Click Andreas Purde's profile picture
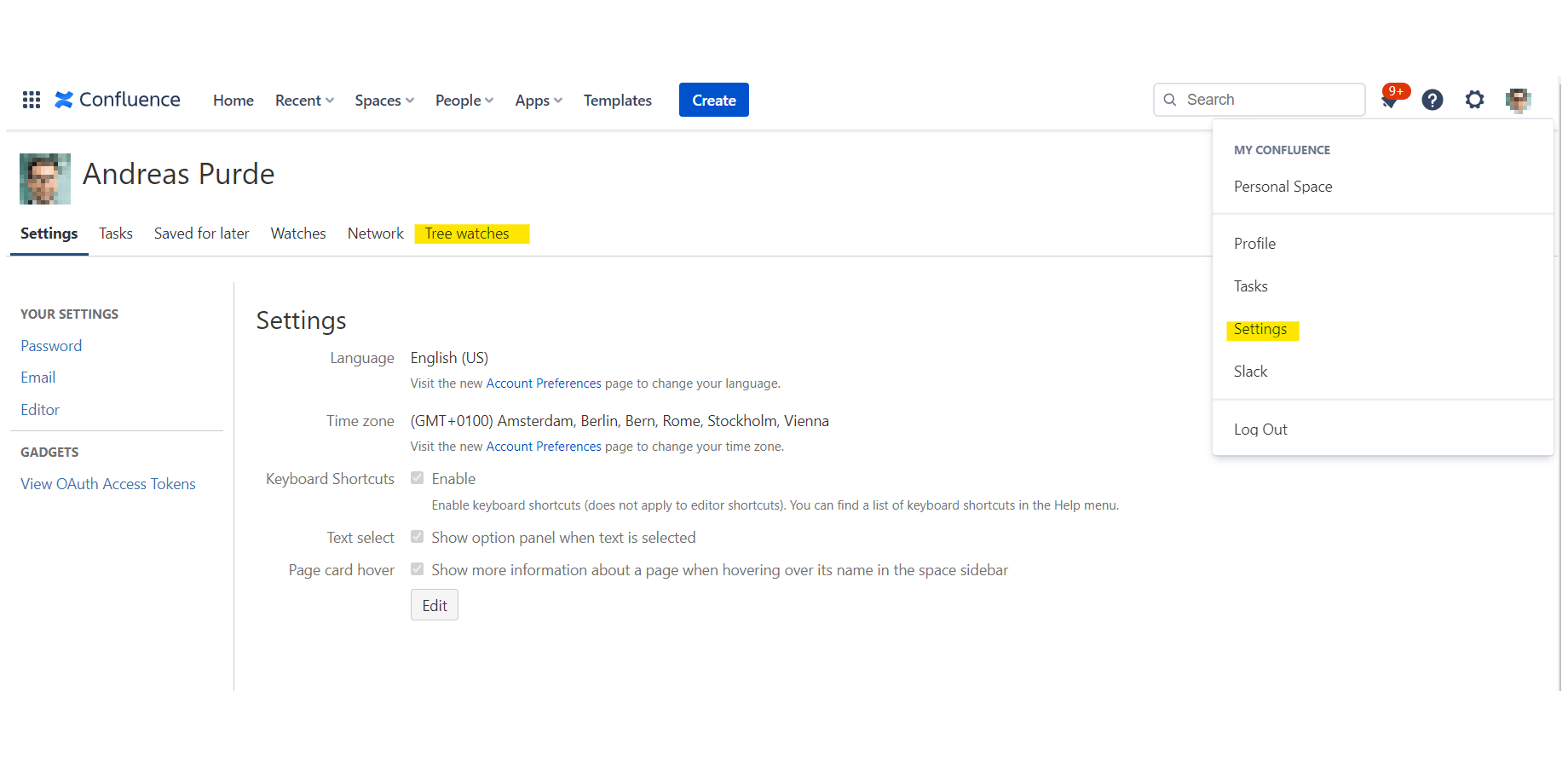This screenshot has width=1568, height=767. click(45, 179)
